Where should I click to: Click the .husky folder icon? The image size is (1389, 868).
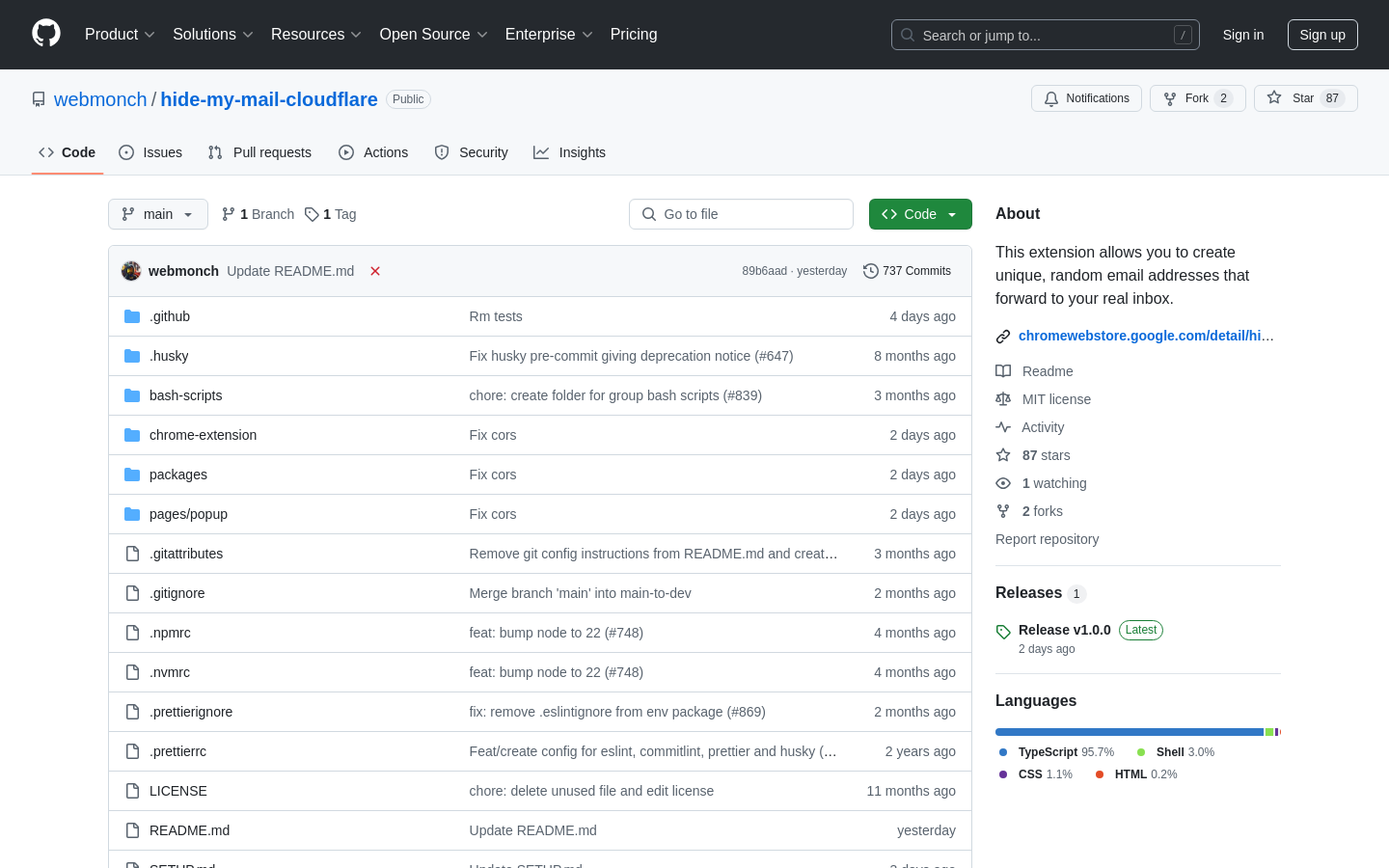click(132, 356)
